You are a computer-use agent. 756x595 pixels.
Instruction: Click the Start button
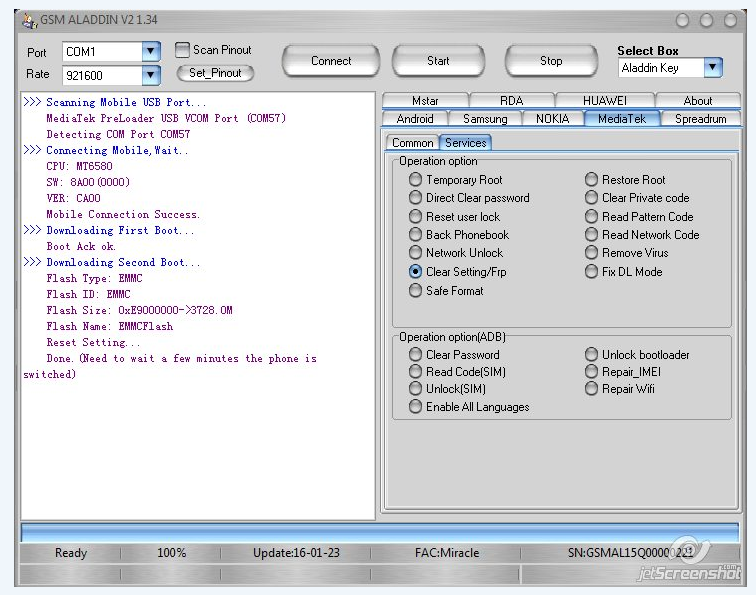click(x=438, y=61)
